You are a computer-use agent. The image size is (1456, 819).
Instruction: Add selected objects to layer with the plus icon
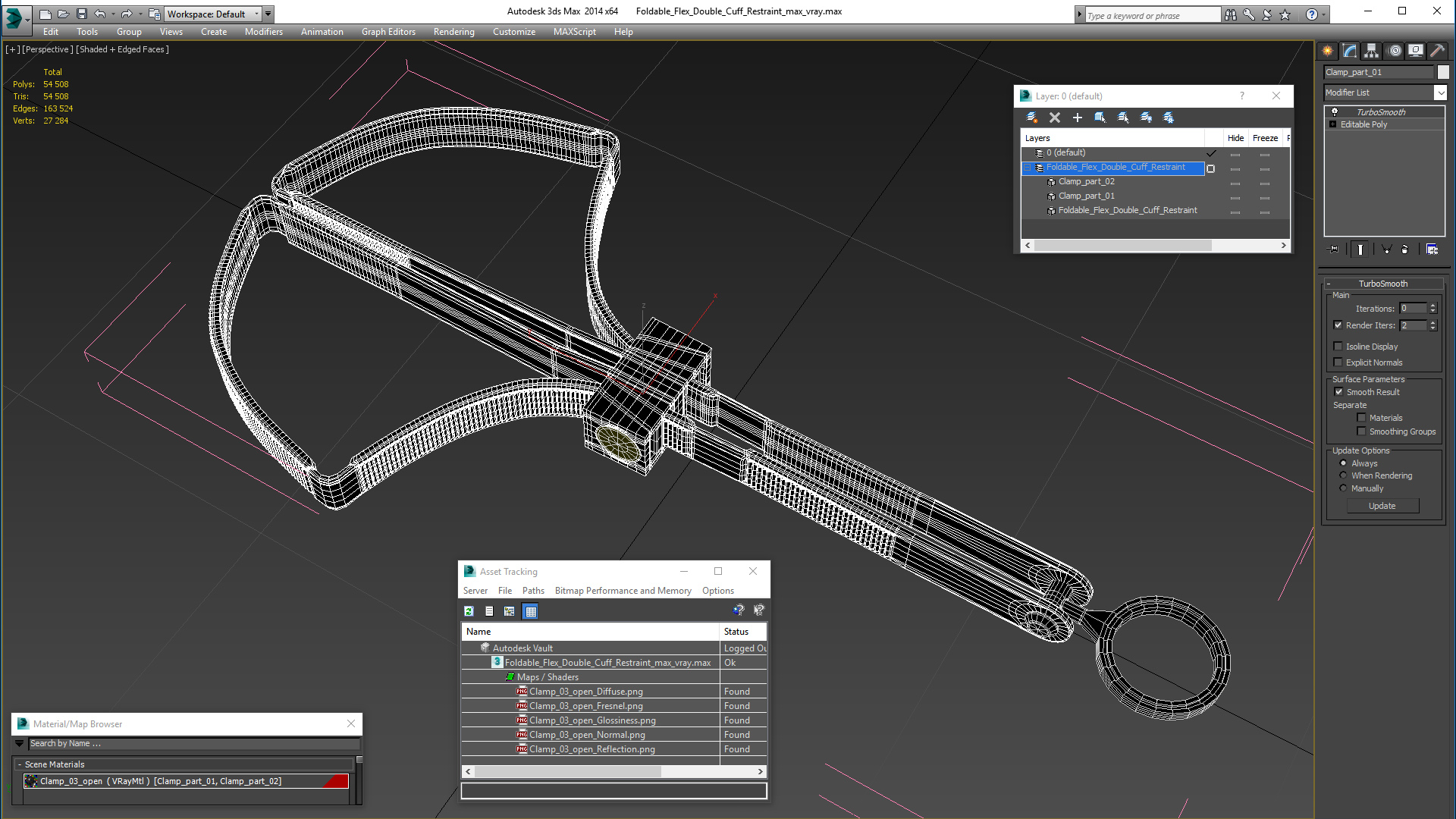(1077, 118)
